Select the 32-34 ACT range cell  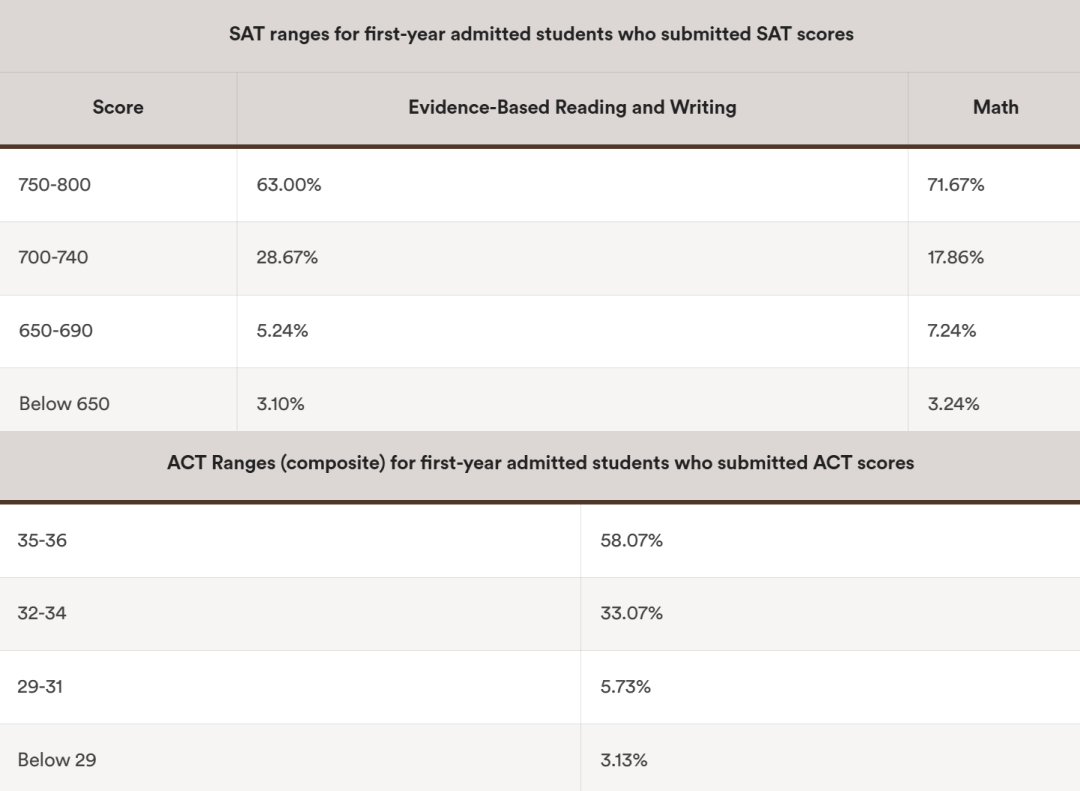[x=42, y=614]
